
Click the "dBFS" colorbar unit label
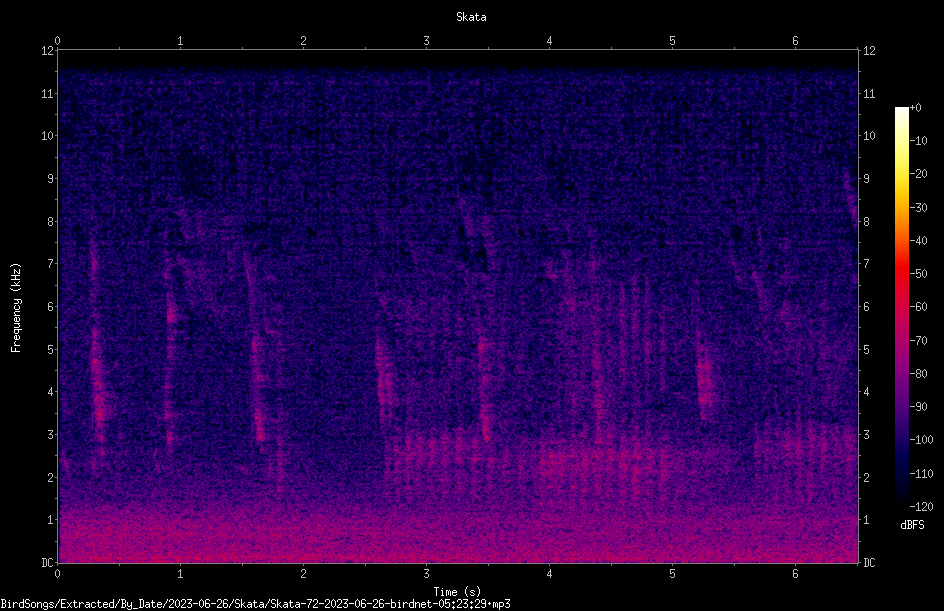tap(912, 525)
